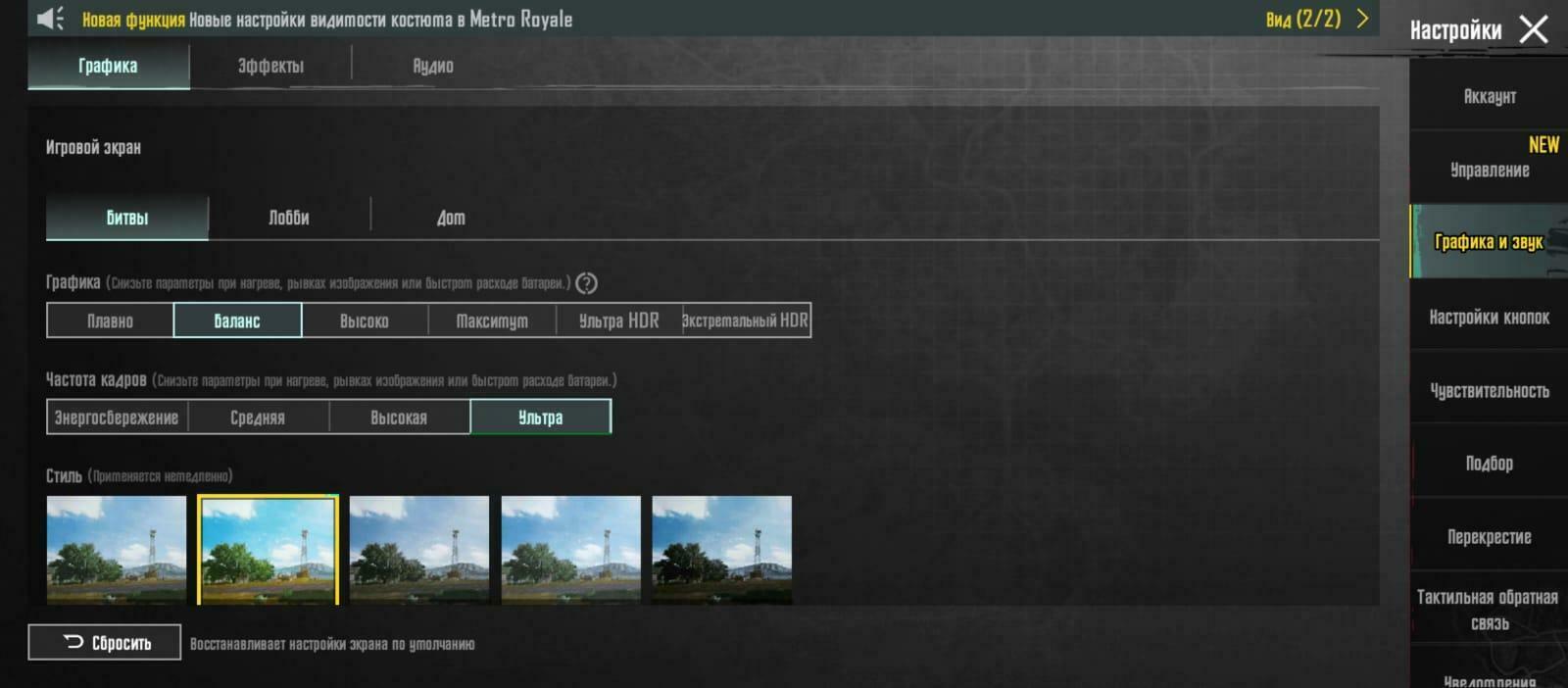Pick the first style thumbnail
The width and height of the screenshot is (1568, 688).
tap(117, 550)
